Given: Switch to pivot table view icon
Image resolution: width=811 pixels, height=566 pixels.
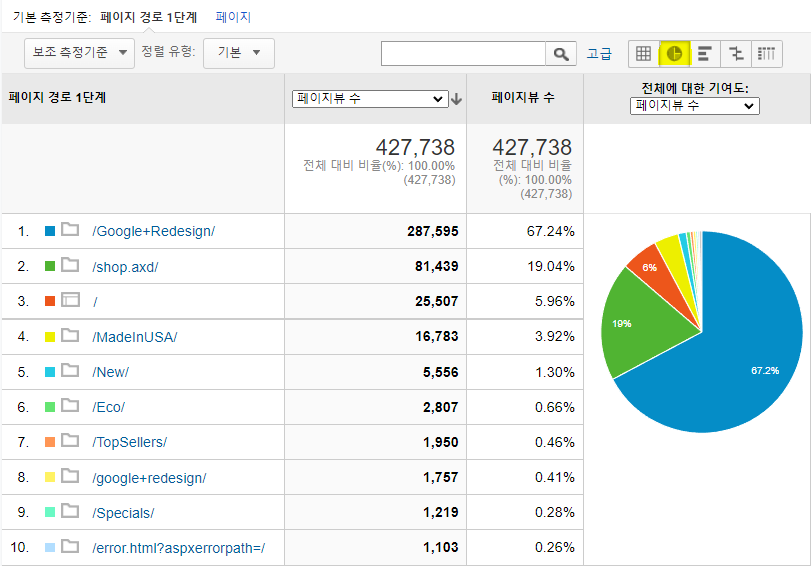Looking at the screenshot, I should pos(766,54).
